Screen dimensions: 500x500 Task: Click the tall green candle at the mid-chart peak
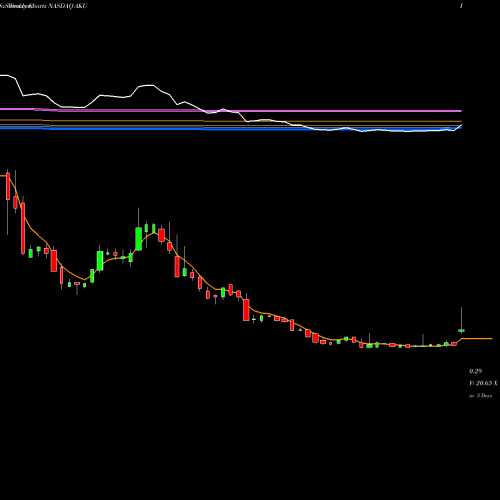tap(138, 238)
